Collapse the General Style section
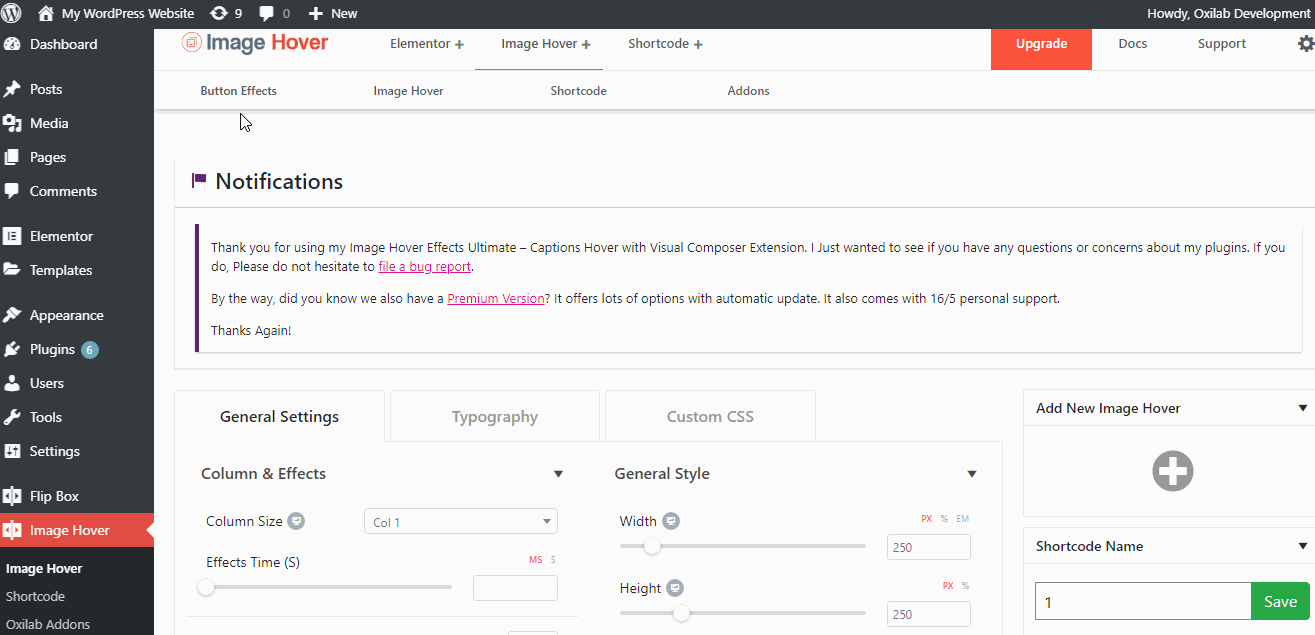Viewport: 1315px width, 635px height. pos(972,474)
